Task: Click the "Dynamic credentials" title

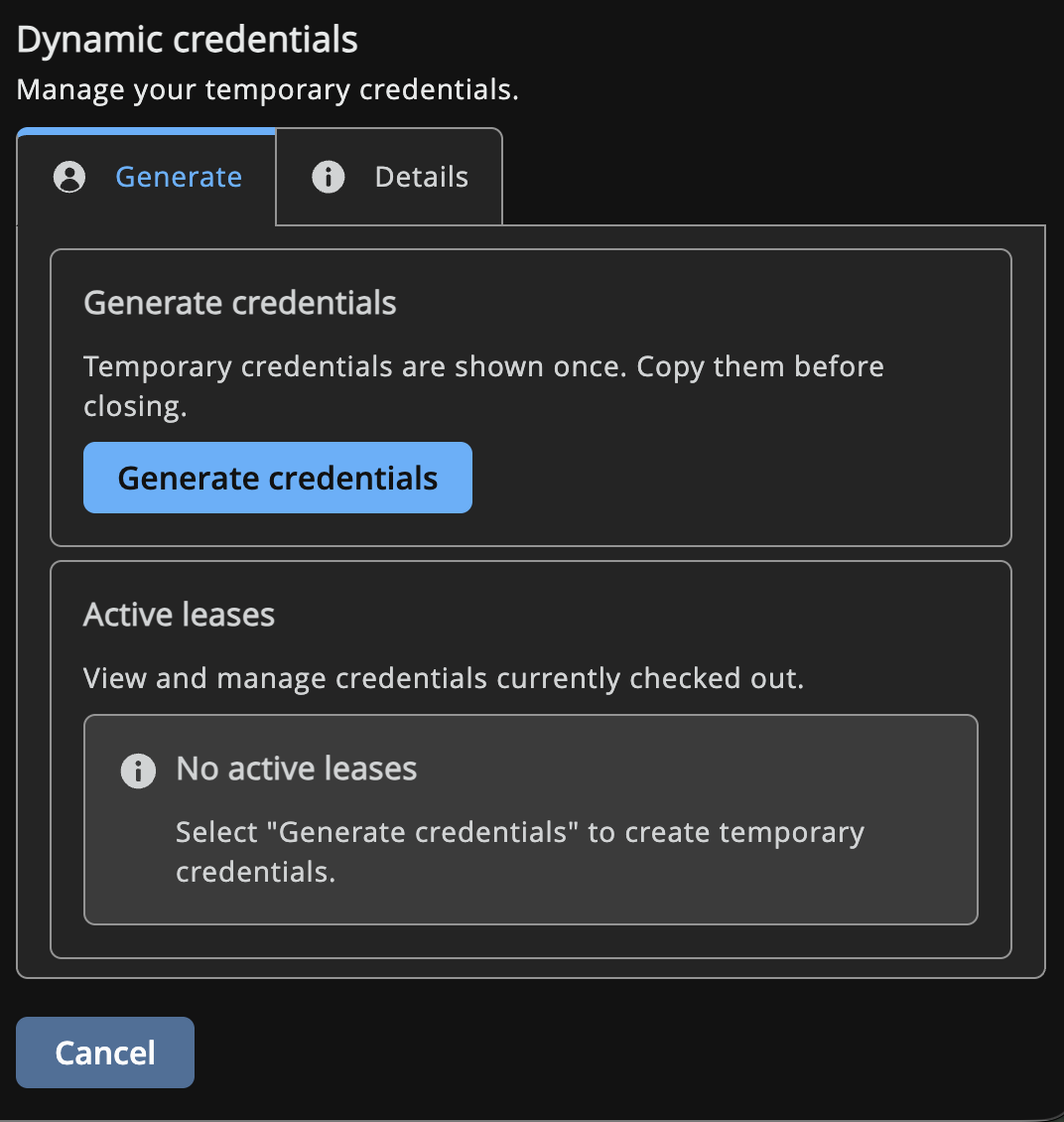Action: (x=187, y=40)
